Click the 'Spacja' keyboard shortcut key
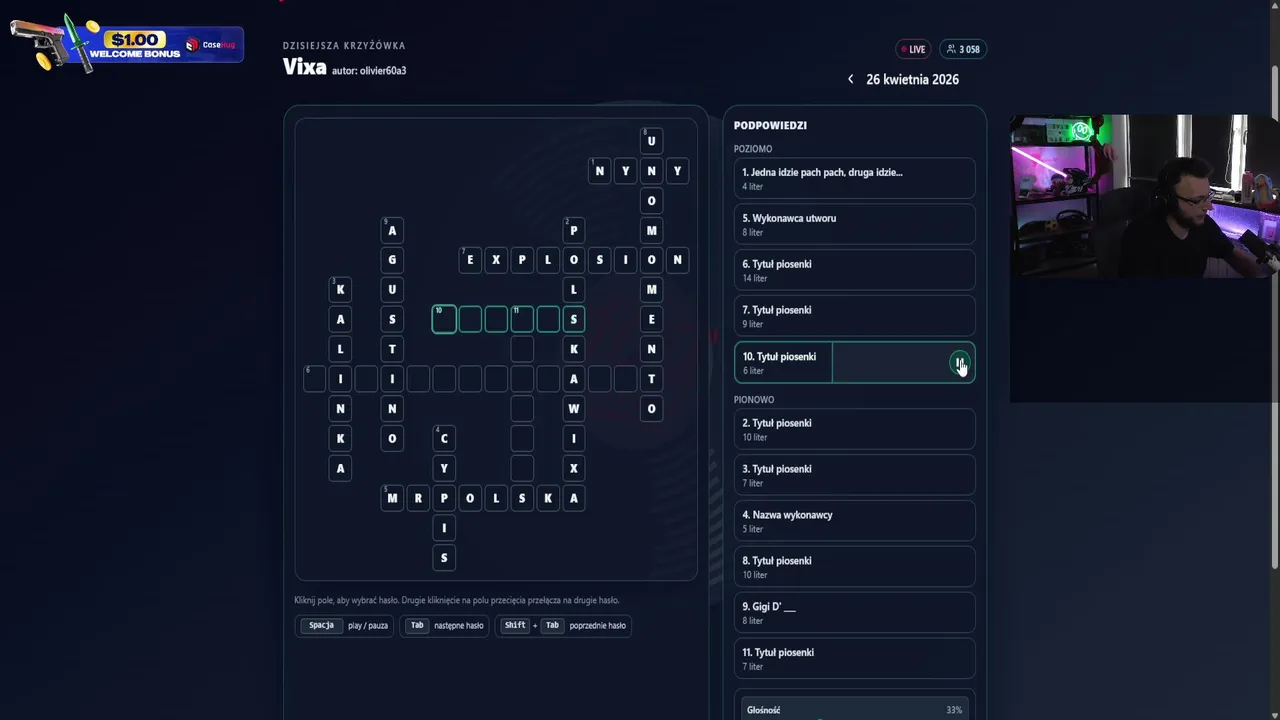This screenshot has width=1280, height=720. pos(321,626)
